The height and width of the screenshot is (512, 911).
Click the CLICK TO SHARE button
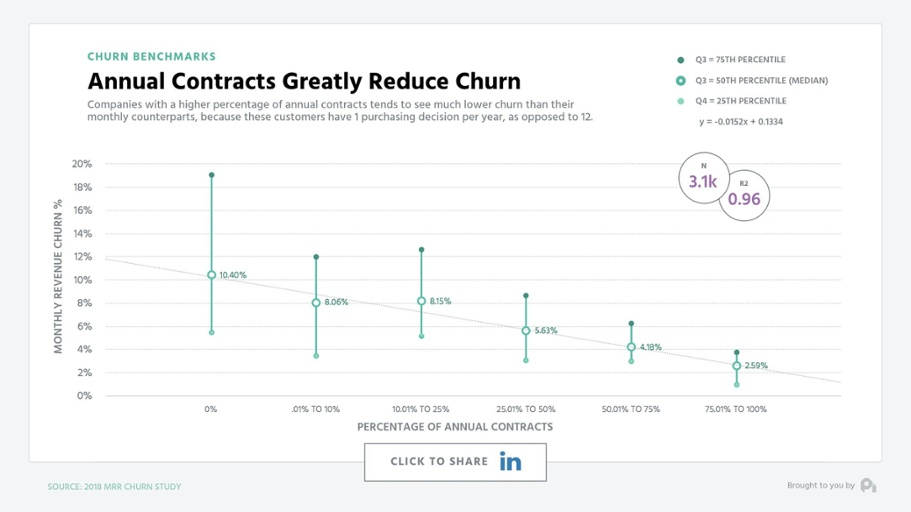pyautogui.click(x=456, y=462)
